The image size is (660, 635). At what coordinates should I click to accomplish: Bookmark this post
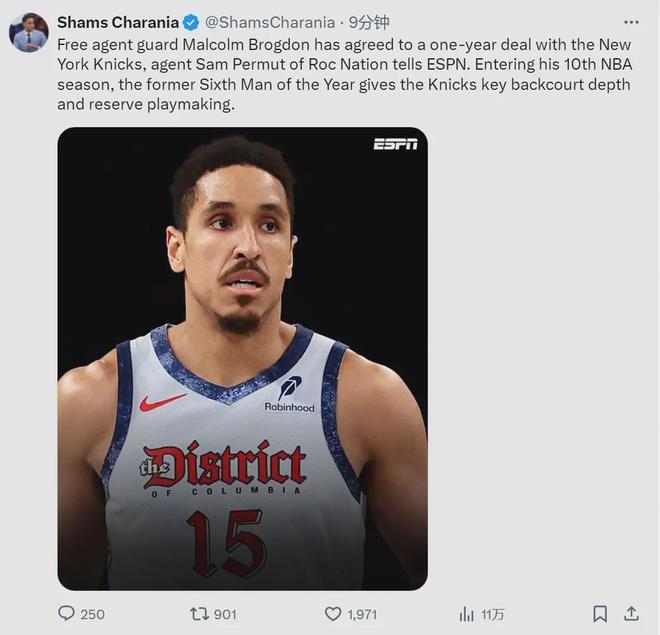tap(599, 613)
